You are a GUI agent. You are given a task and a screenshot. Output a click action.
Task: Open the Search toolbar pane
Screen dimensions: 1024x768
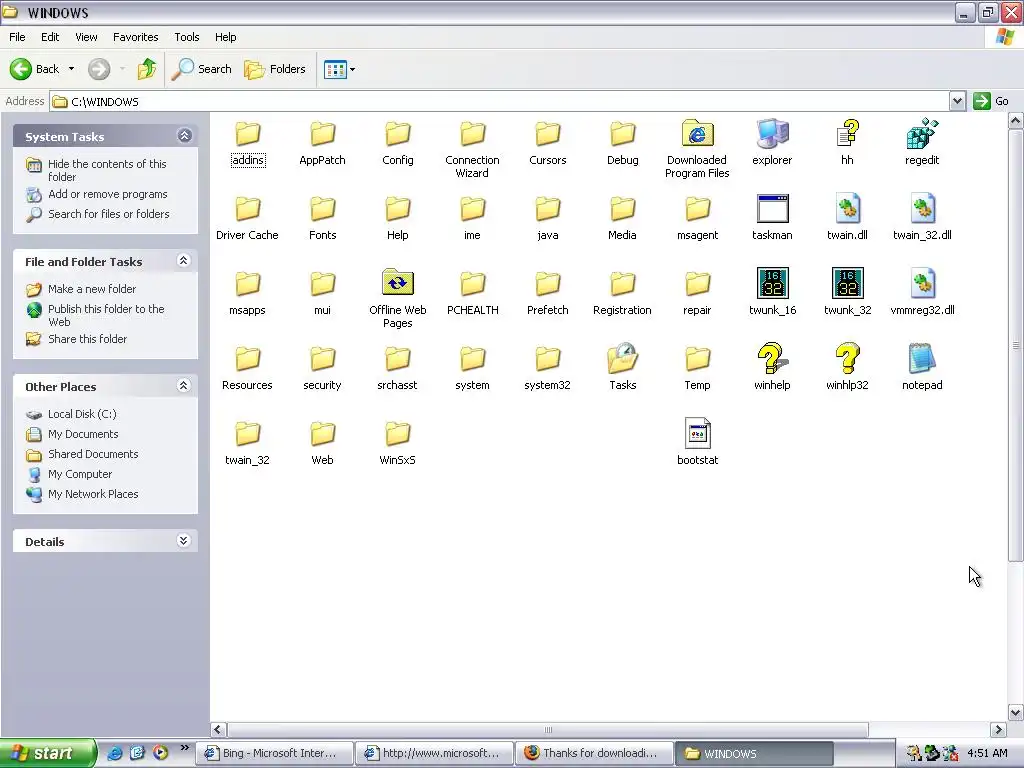(x=202, y=69)
